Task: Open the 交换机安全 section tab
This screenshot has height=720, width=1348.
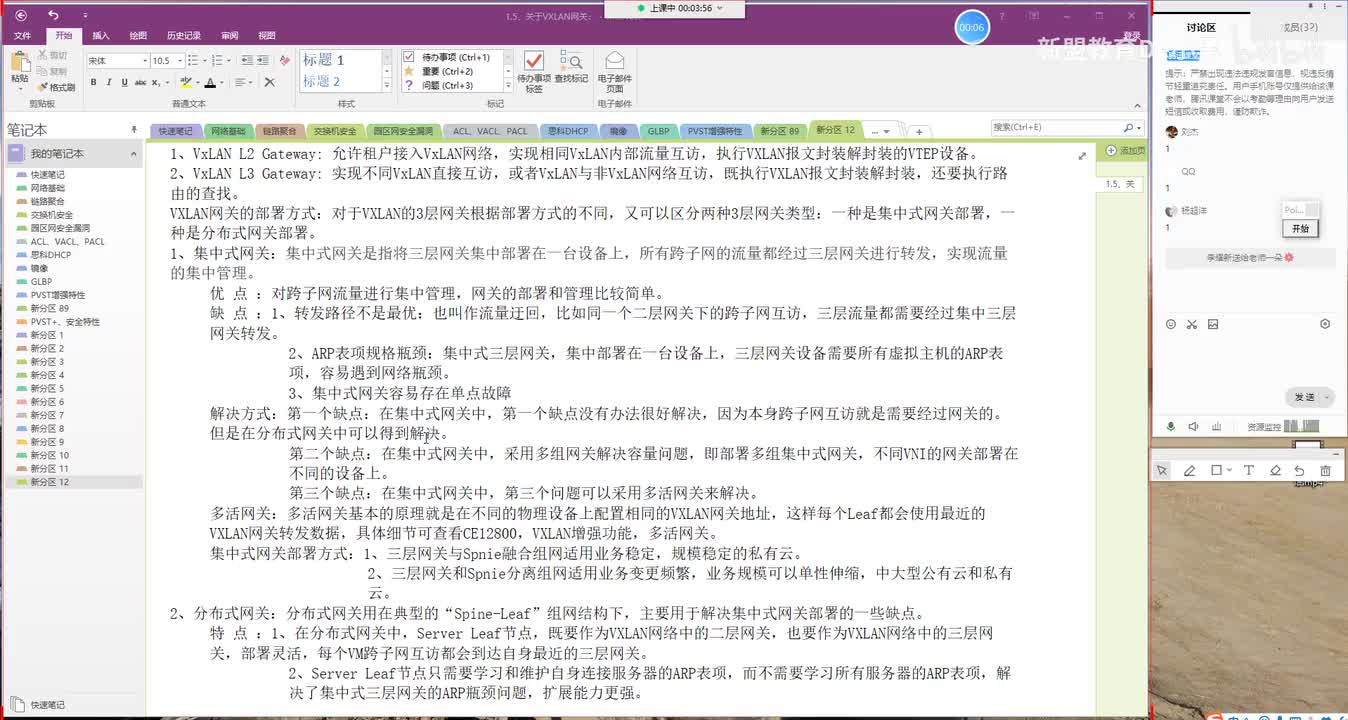Action: (334, 131)
